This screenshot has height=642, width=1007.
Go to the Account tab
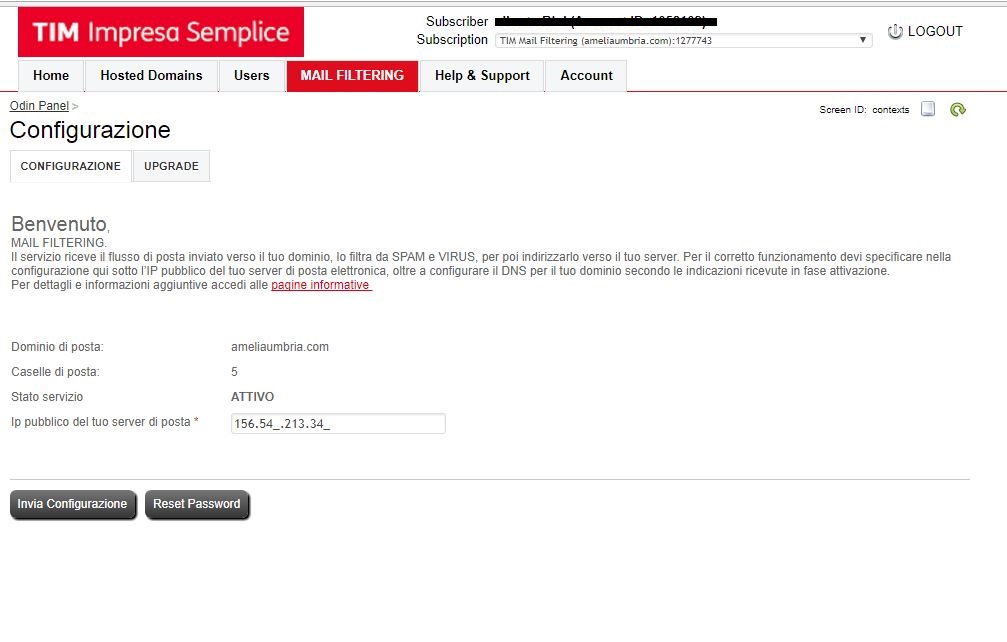coord(586,76)
